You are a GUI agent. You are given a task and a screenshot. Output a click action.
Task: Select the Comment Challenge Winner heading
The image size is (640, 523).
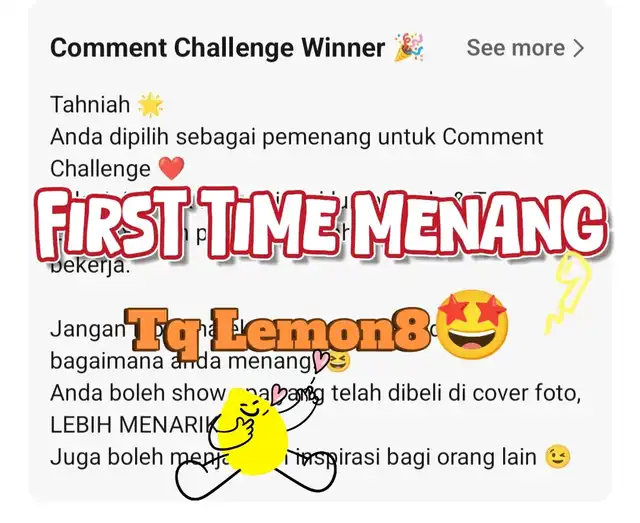[218, 48]
